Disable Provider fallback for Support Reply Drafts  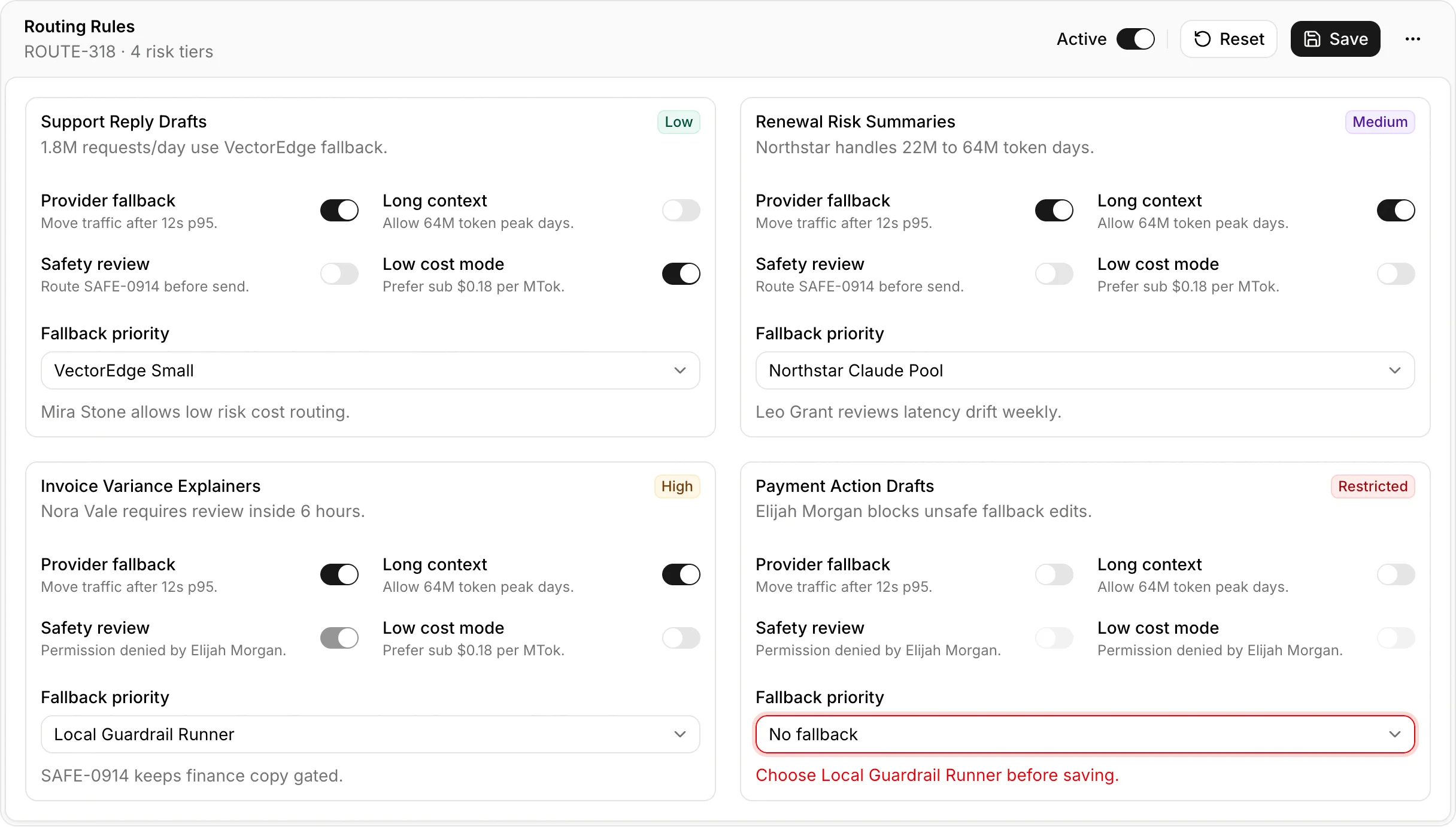tap(339, 211)
